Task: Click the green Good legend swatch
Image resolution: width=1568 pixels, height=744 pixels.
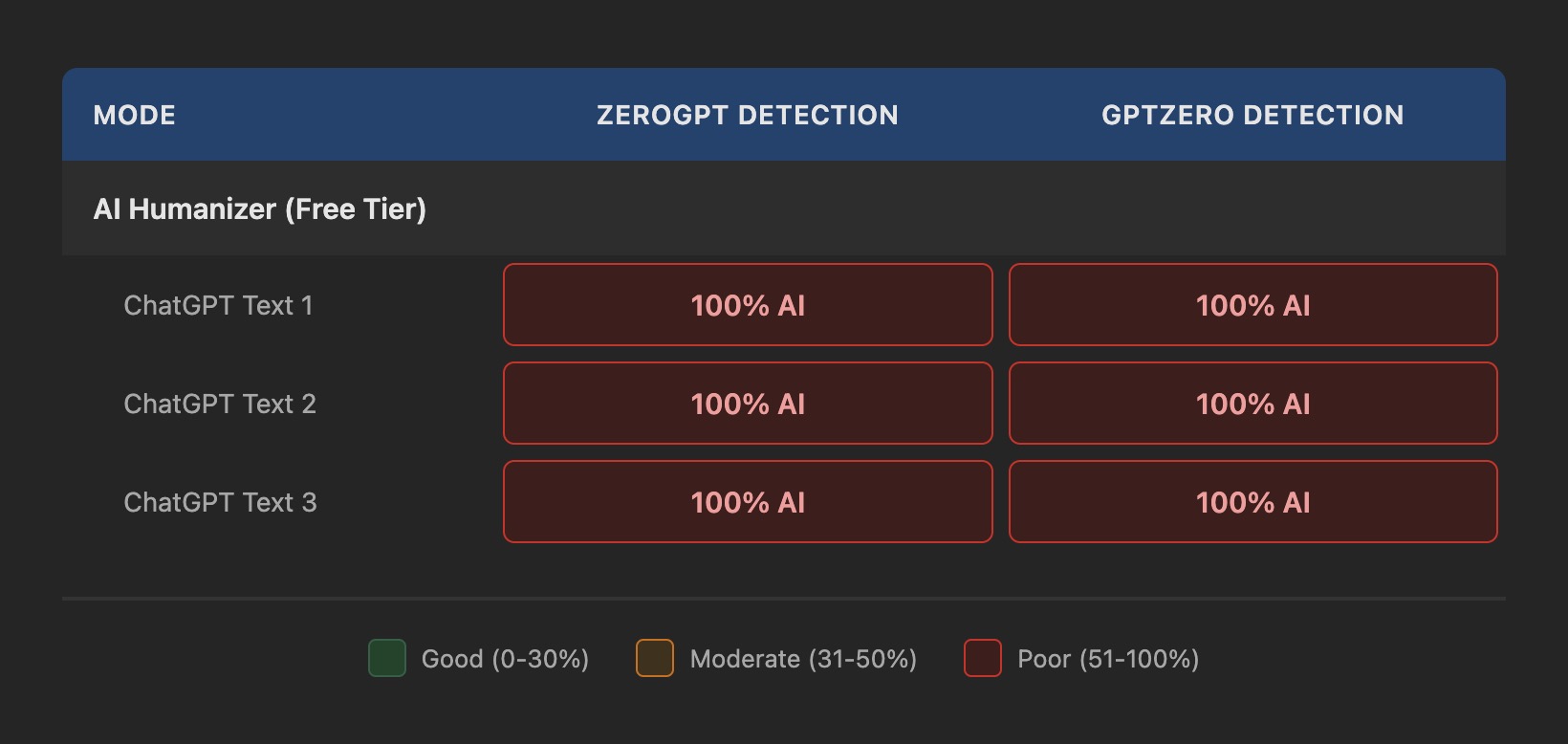Action: pyautogui.click(x=387, y=658)
